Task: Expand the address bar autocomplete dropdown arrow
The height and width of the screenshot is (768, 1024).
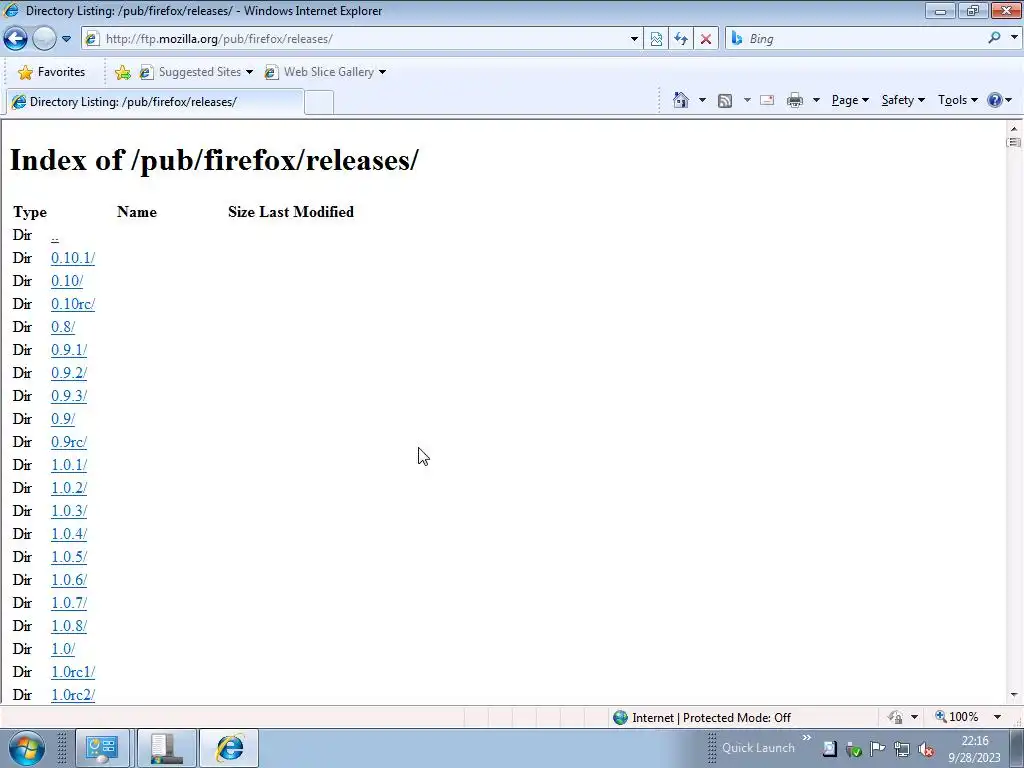Action: [634, 39]
